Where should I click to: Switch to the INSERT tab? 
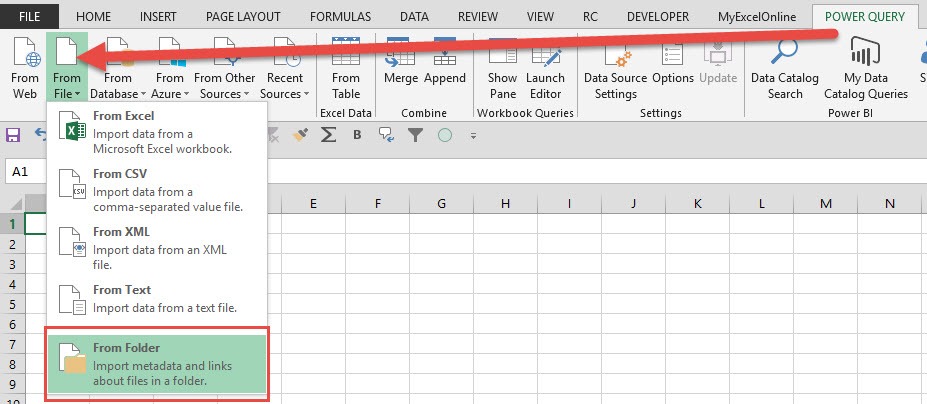pyautogui.click(x=158, y=17)
